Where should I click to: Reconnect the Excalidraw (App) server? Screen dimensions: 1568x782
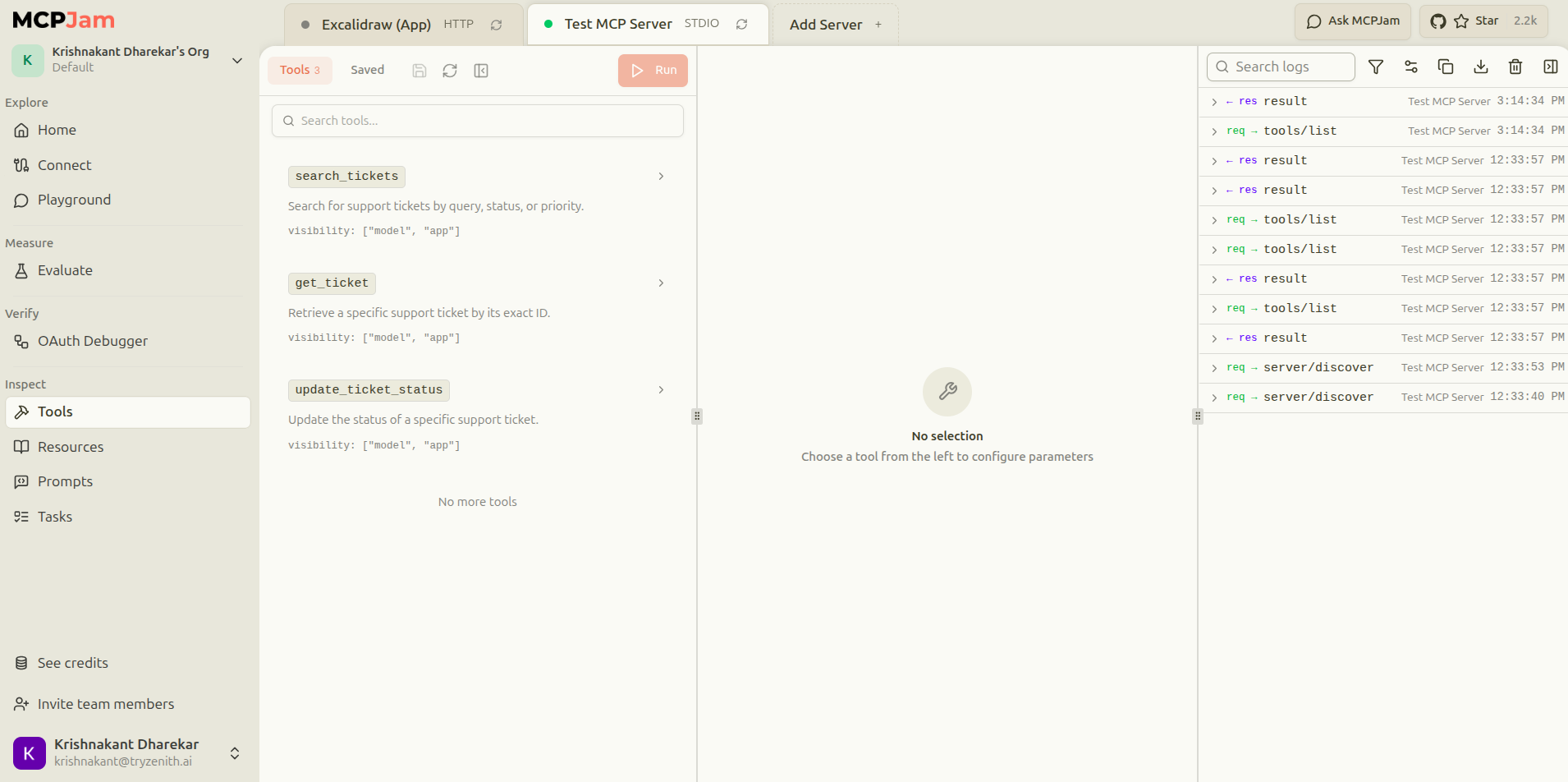(497, 25)
